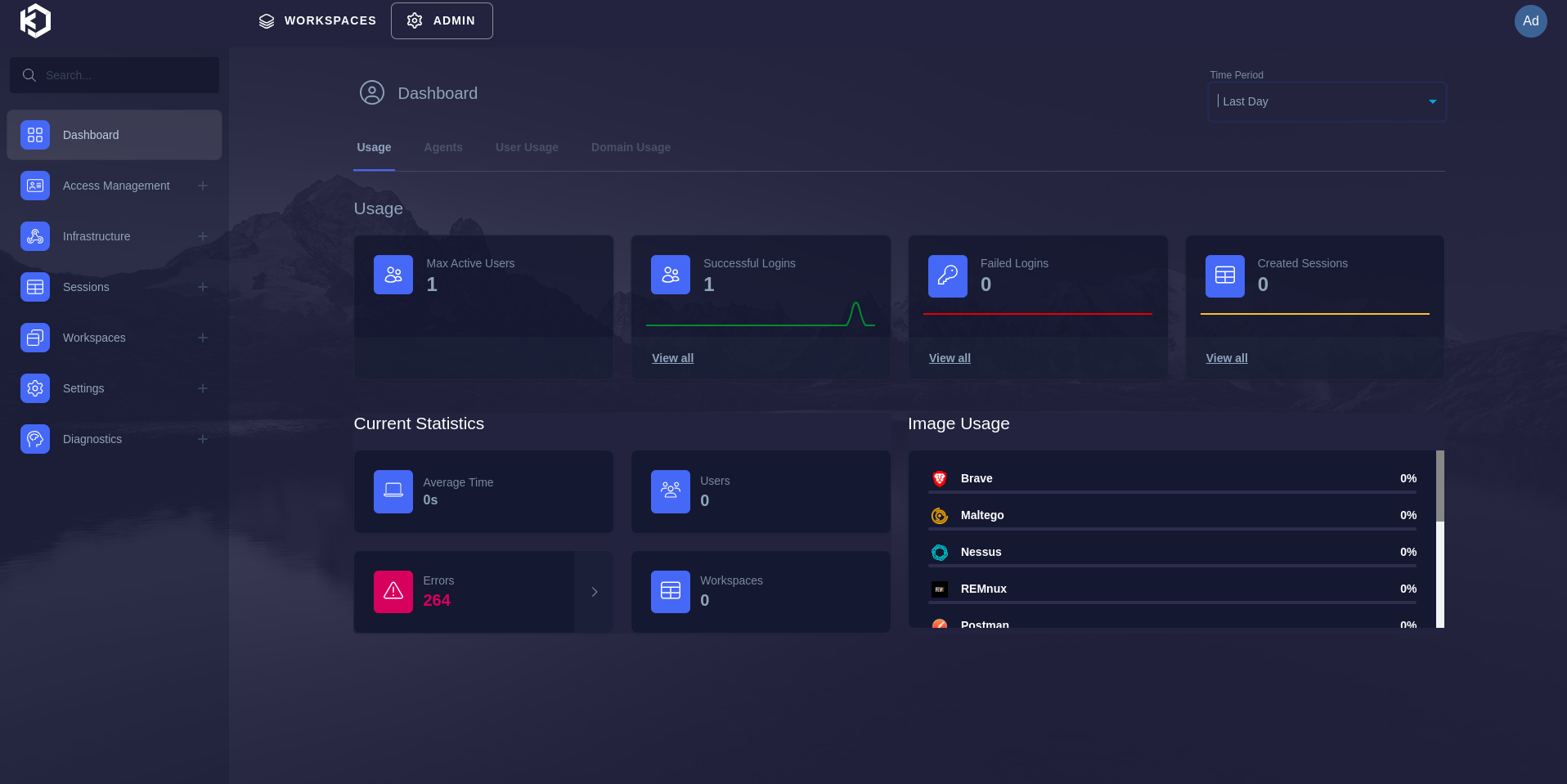This screenshot has width=1567, height=784.
Task: Click the Nessus image icon
Action: coord(940,553)
